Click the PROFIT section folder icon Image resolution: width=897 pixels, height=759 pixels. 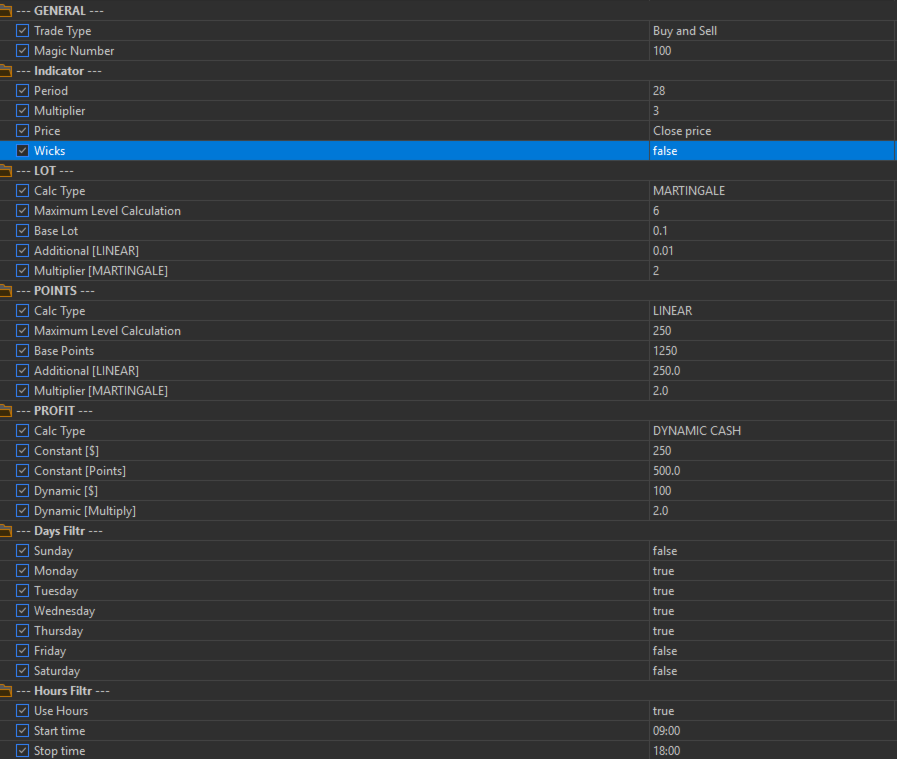(5, 411)
